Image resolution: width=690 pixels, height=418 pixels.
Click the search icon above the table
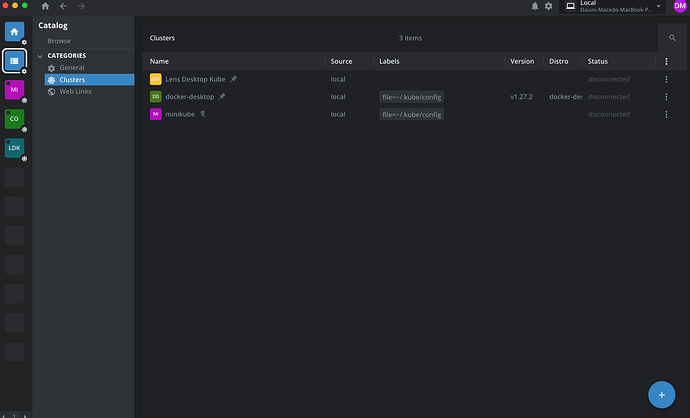click(x=672, y=38)
